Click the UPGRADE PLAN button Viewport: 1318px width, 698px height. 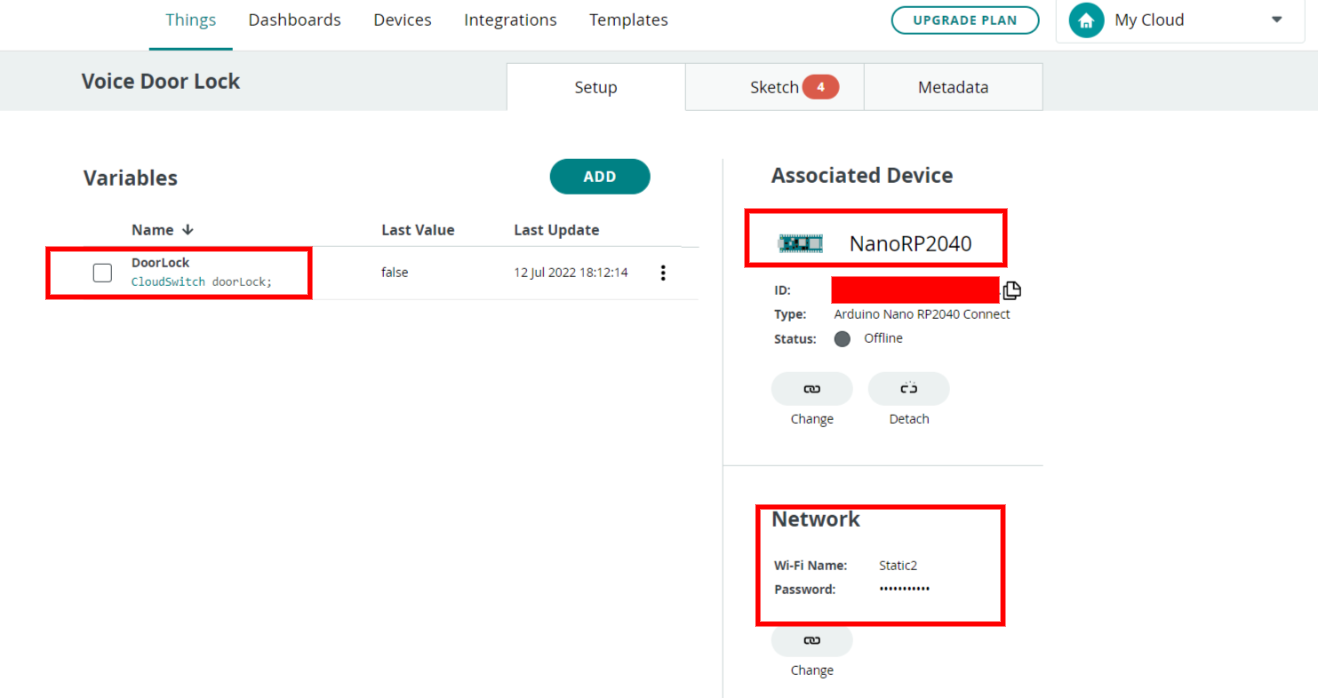[x=964, y=19]
